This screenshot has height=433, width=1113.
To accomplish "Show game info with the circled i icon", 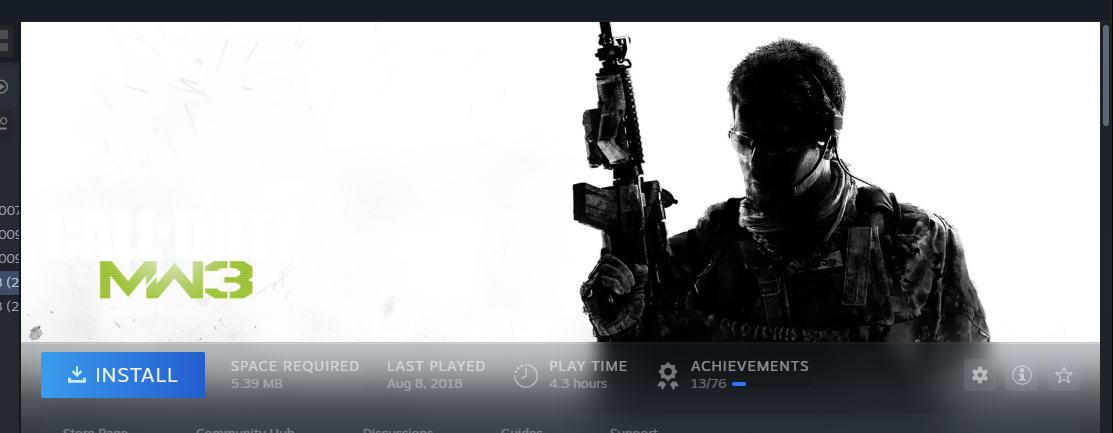I will 1021,375.
